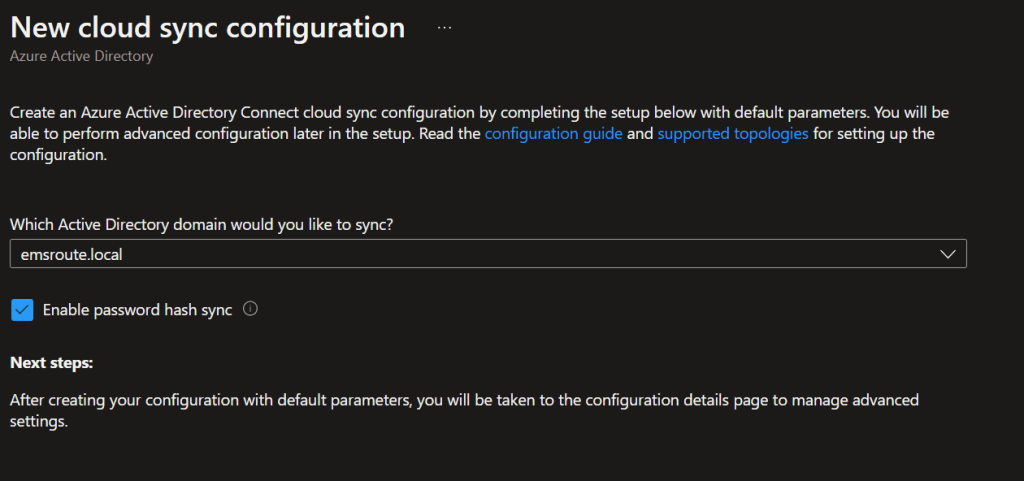Screen dimensions: 1024x481
Task: Toggle the Enable password hash sync checkbox
Action: pos(22,310)
